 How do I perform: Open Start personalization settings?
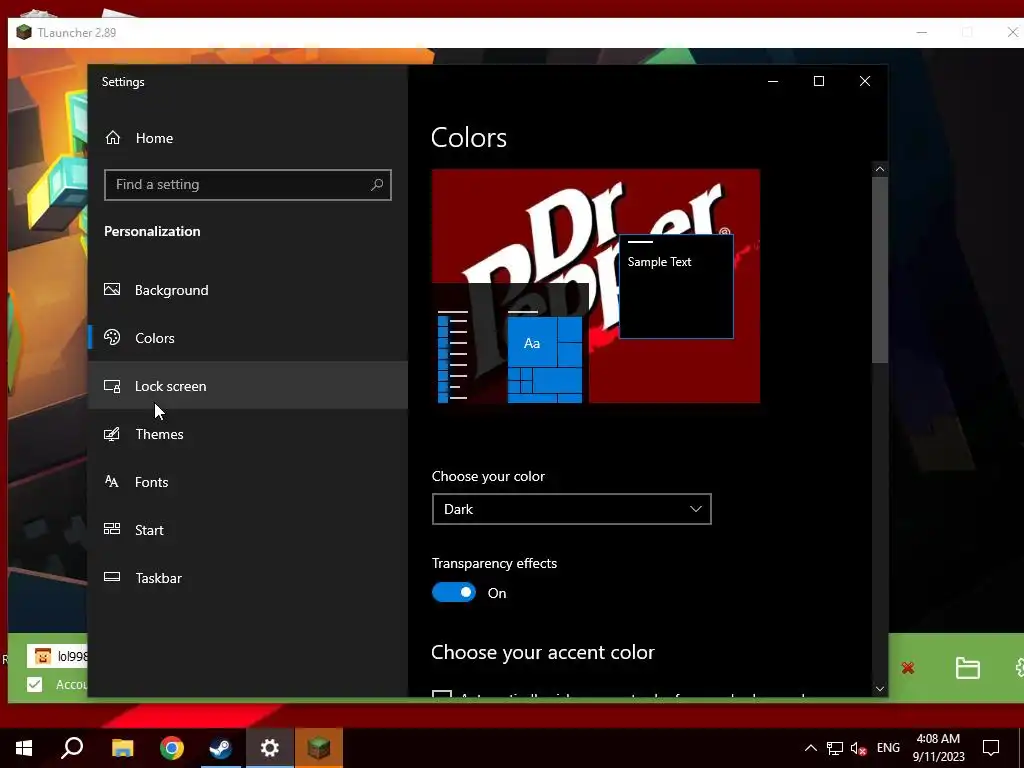coord(248,530)
